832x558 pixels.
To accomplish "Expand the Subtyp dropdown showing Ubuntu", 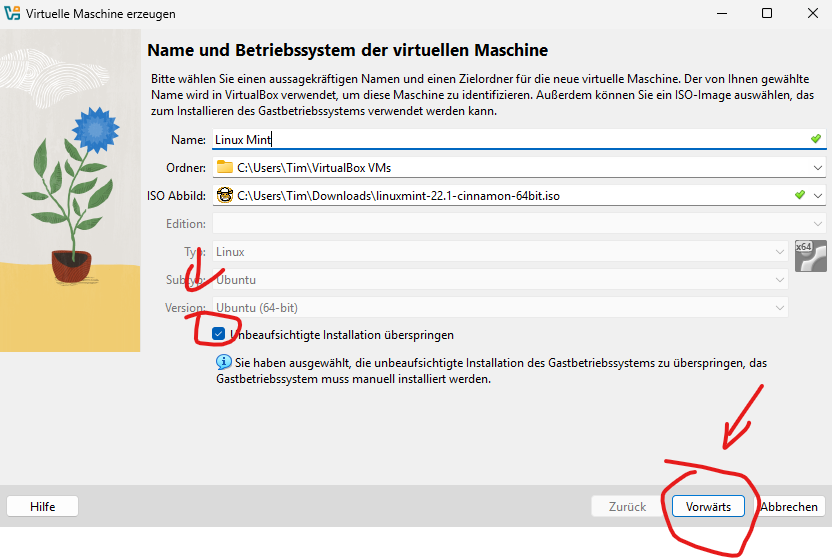I will point(779,280).
